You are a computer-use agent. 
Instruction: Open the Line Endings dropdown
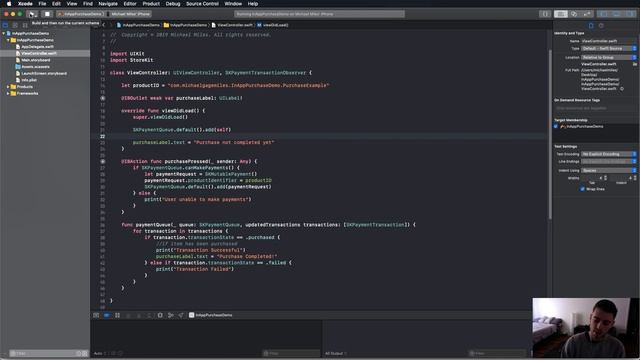(x=609, y=162)
